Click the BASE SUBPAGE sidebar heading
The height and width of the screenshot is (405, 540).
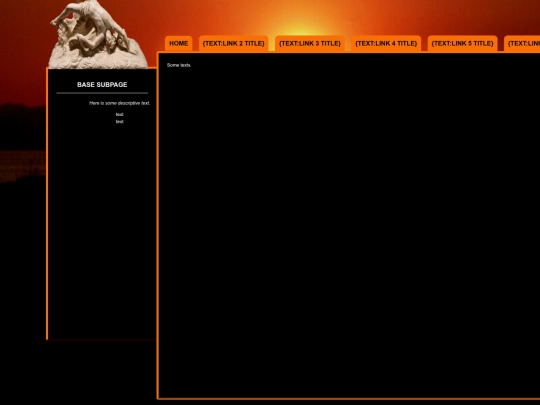coord(102,85)
